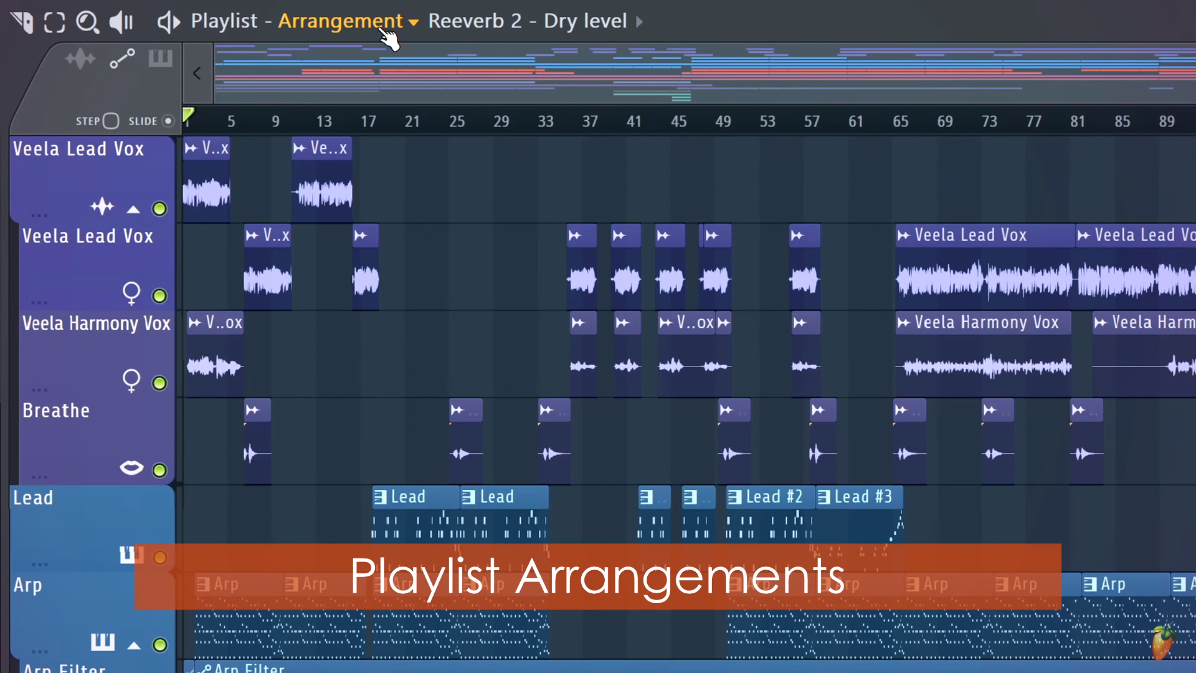This screenshot has width=1196, height=673.
Task: Toggle the SLIDE option on
Action: (167, 120)
